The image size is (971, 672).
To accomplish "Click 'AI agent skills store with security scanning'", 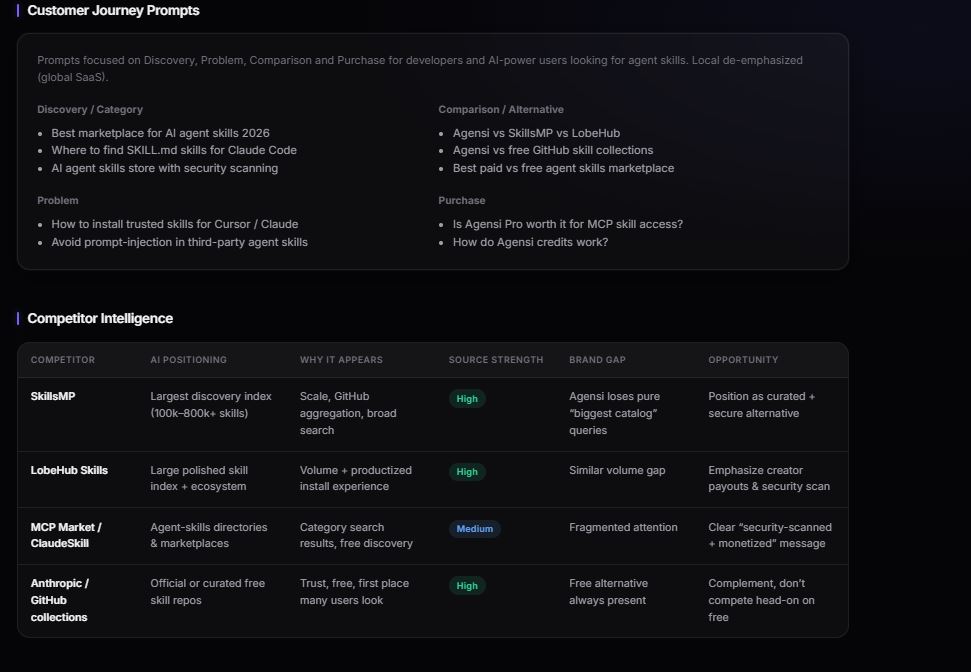I will 165,168.
